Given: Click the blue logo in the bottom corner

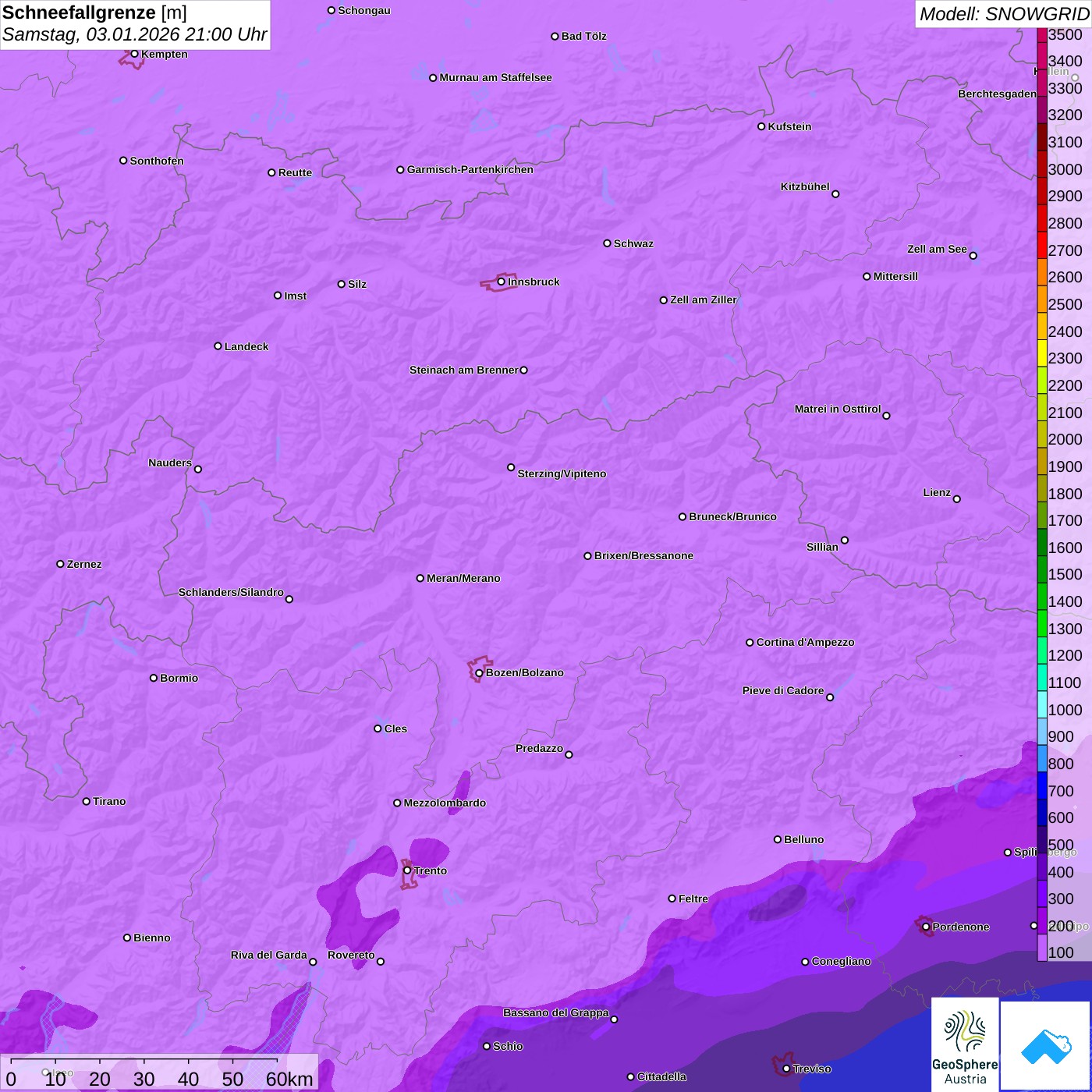Looking at the screenshot, I should pyautogui.click(x=1046, y=1046).
